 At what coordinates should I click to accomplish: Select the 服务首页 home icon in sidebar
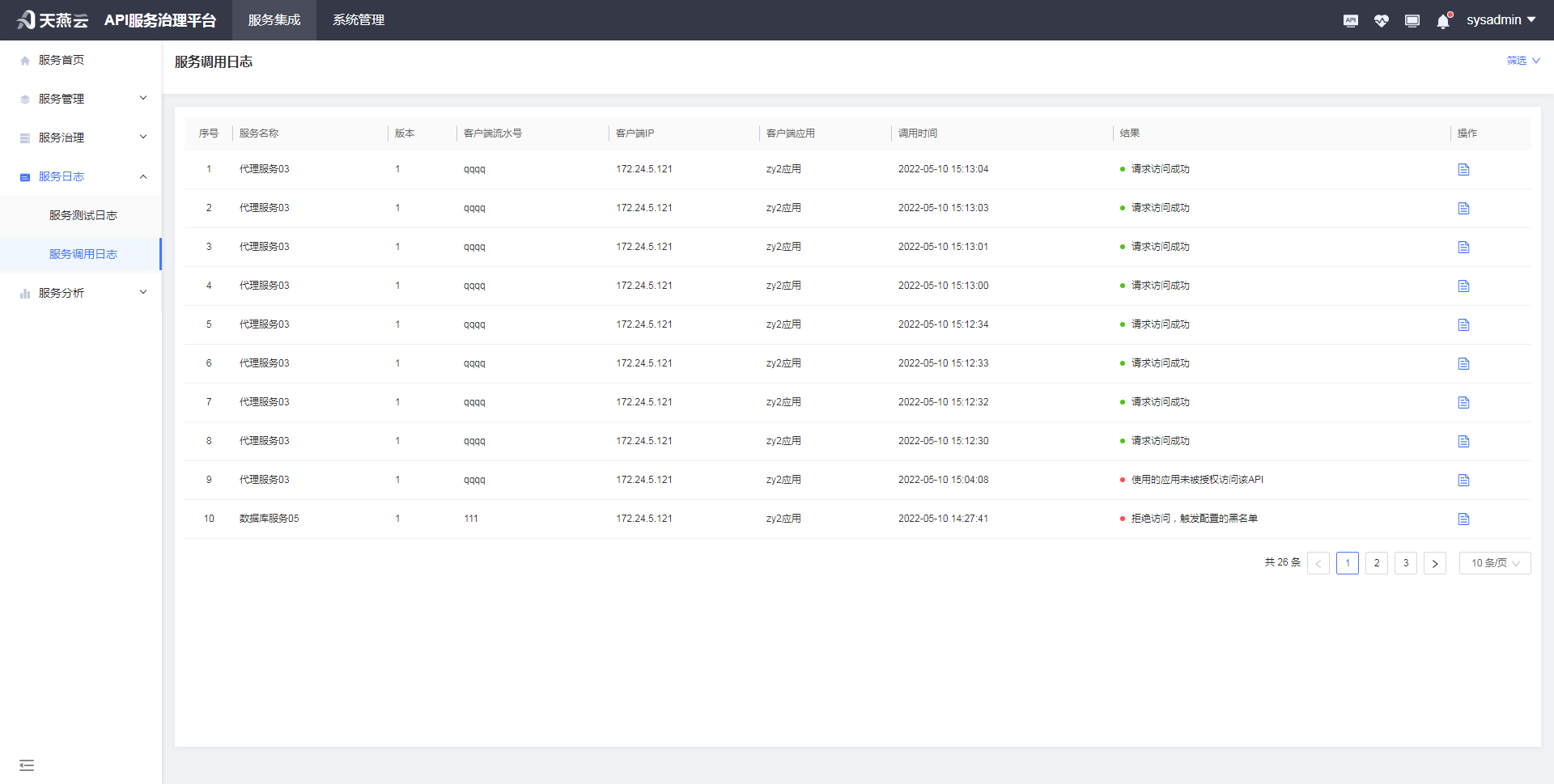pyautogui.click(x=24, y=59)
